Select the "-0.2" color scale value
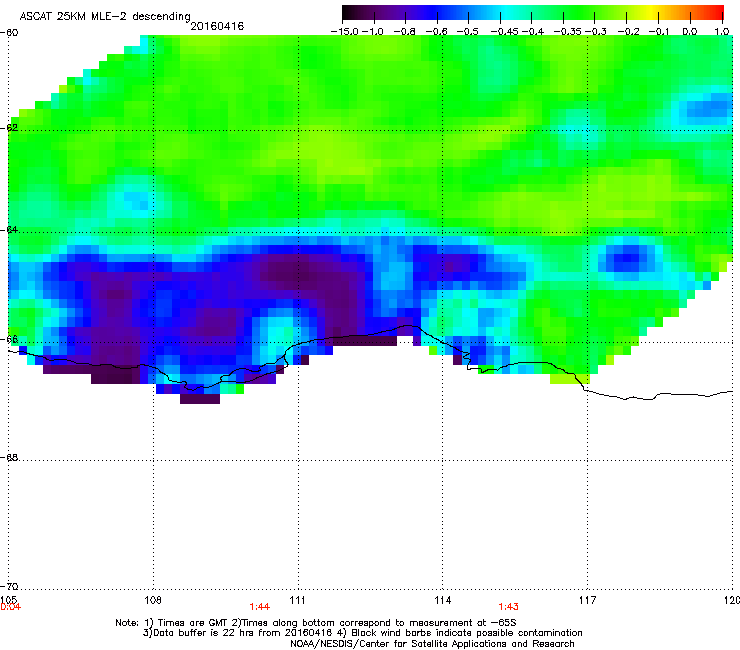The height and width of the screenshot is (650, 740). coord(629,32)
